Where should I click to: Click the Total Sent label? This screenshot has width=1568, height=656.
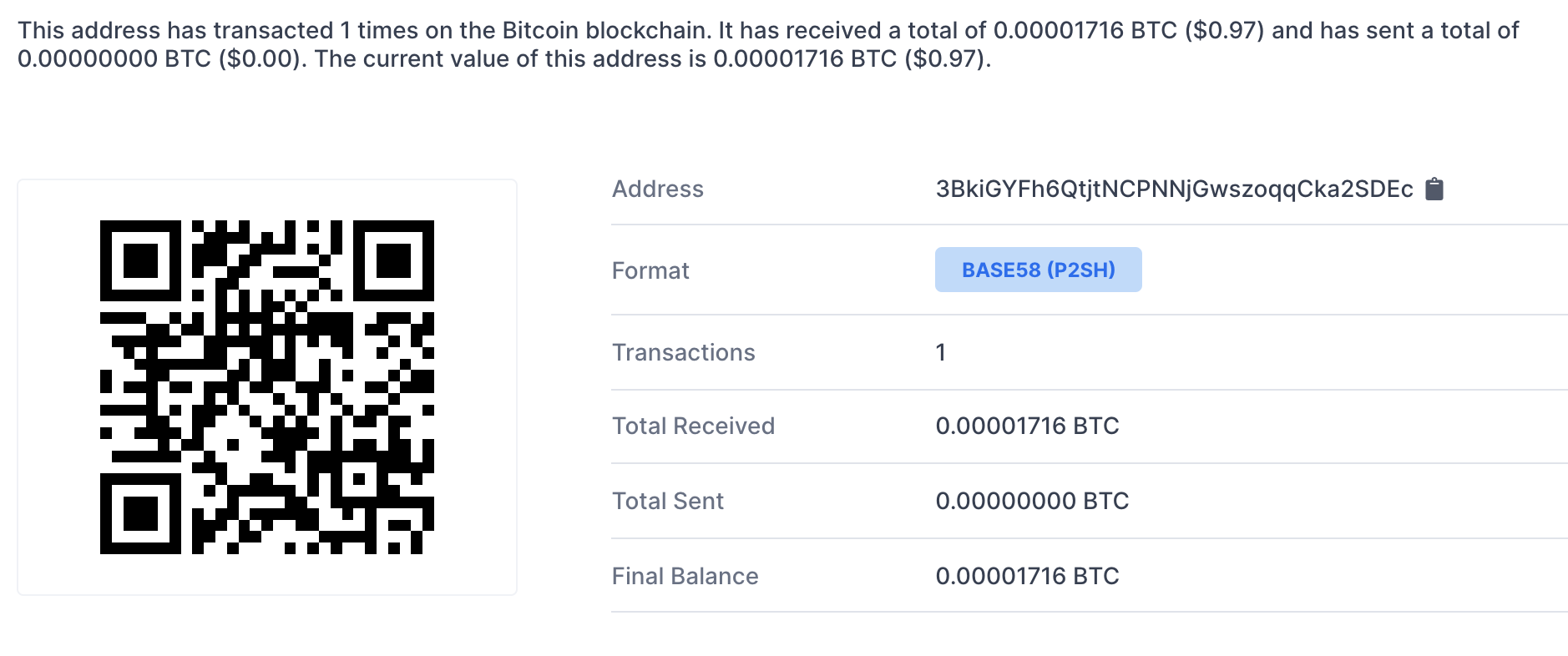[668, 502]
